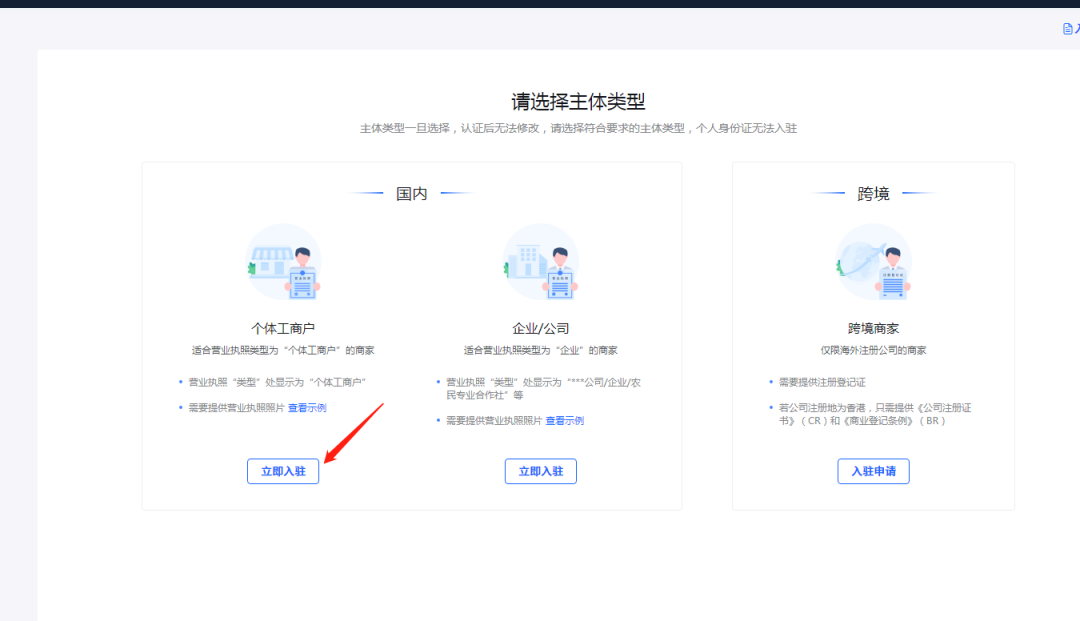Click the 主体类型一旦选择 notice text

[x=578, y=129]
